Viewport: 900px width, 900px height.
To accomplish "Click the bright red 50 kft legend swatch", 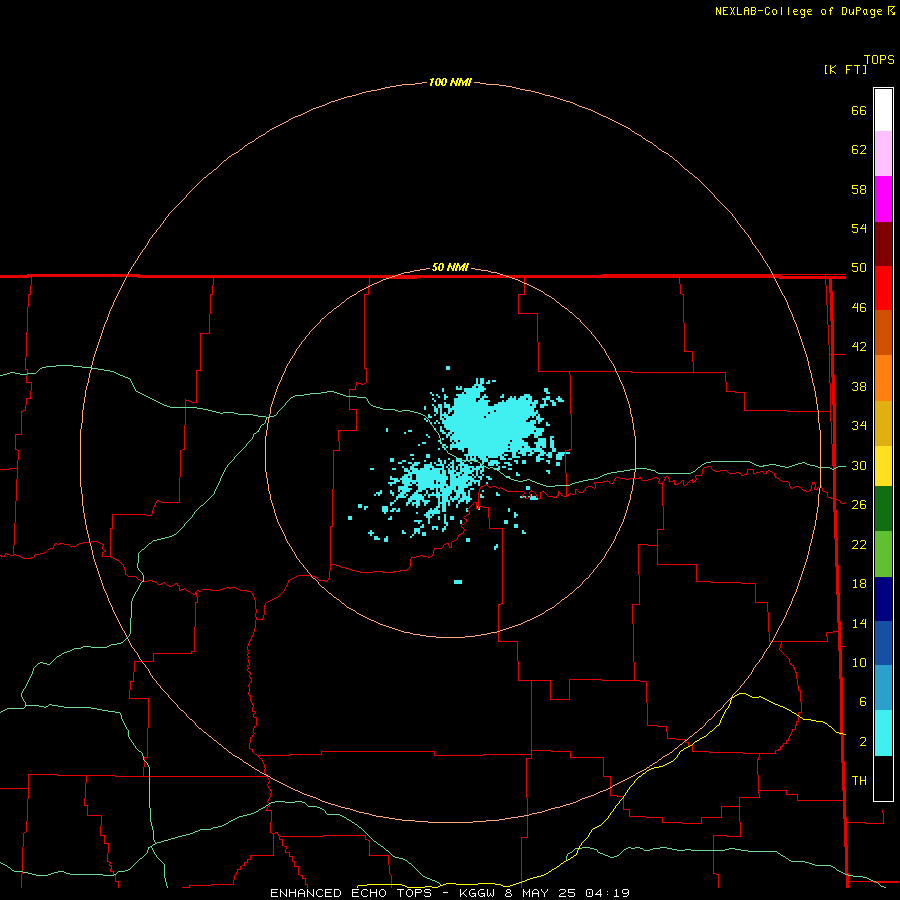I will (x=883, y=288).
